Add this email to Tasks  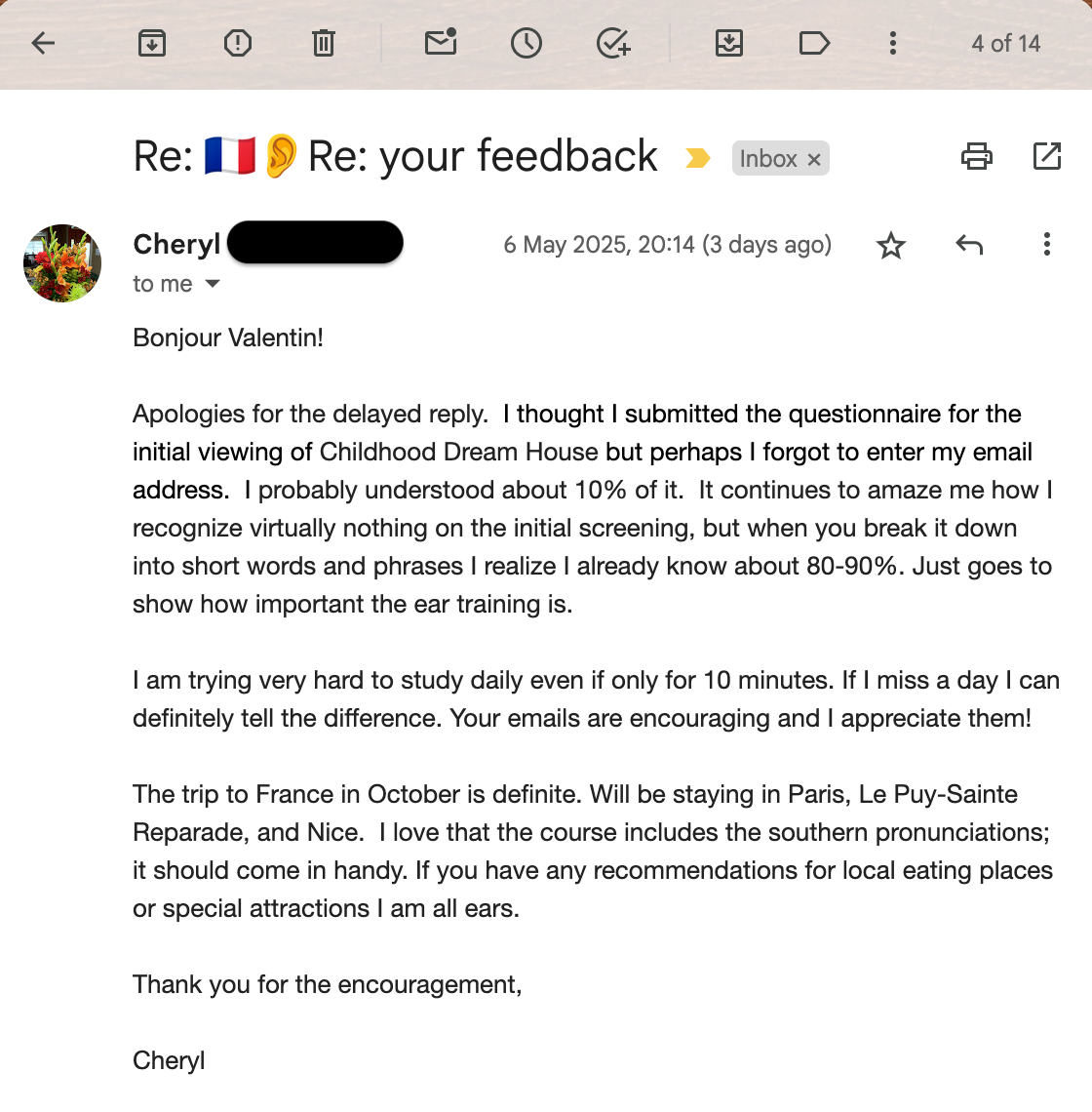[x=613, y=43]
